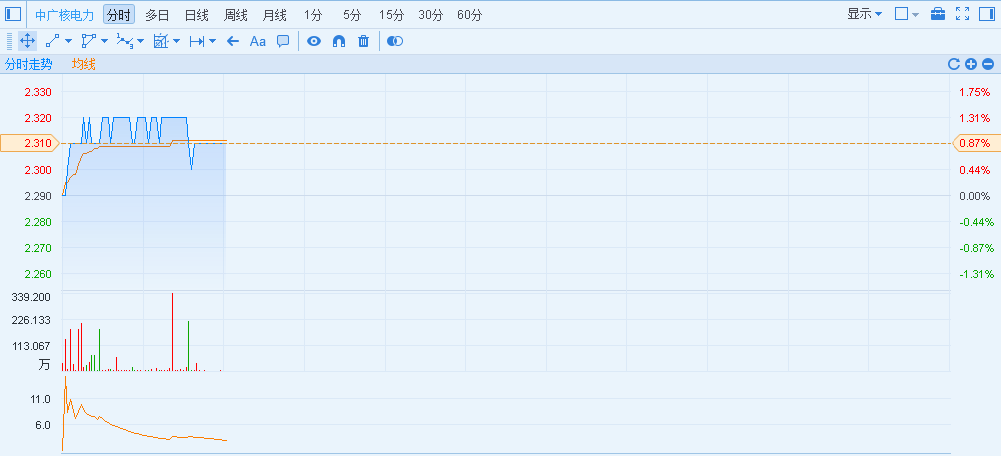This screenshot has height=456, width=1001.
Task: Switch to the 日线 daily chart tab
Action: pos(197,15)
